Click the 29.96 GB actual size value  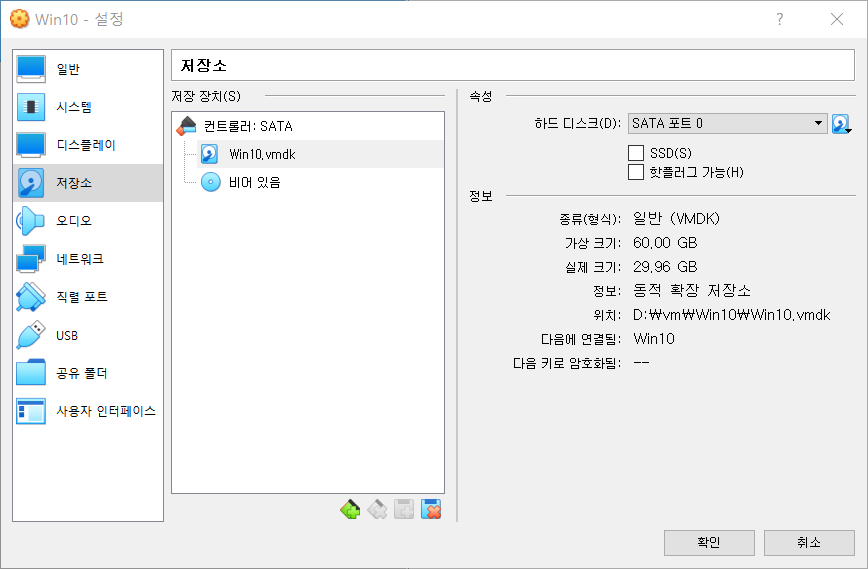(x=665, y=267)
